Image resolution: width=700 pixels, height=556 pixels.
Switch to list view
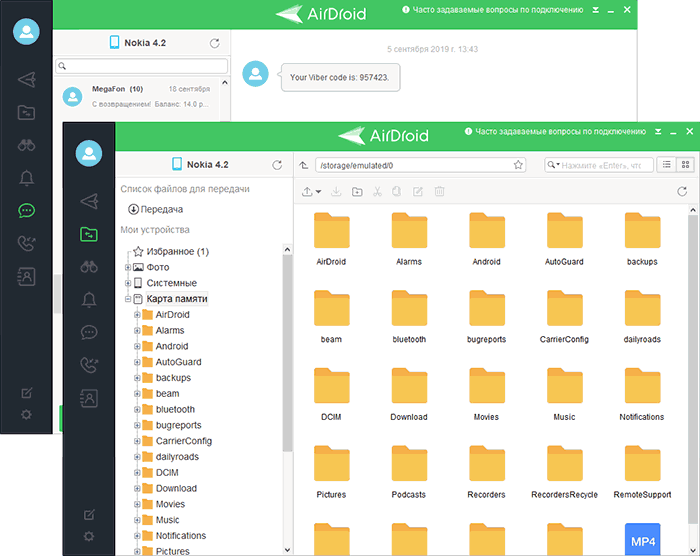point(667,165)
